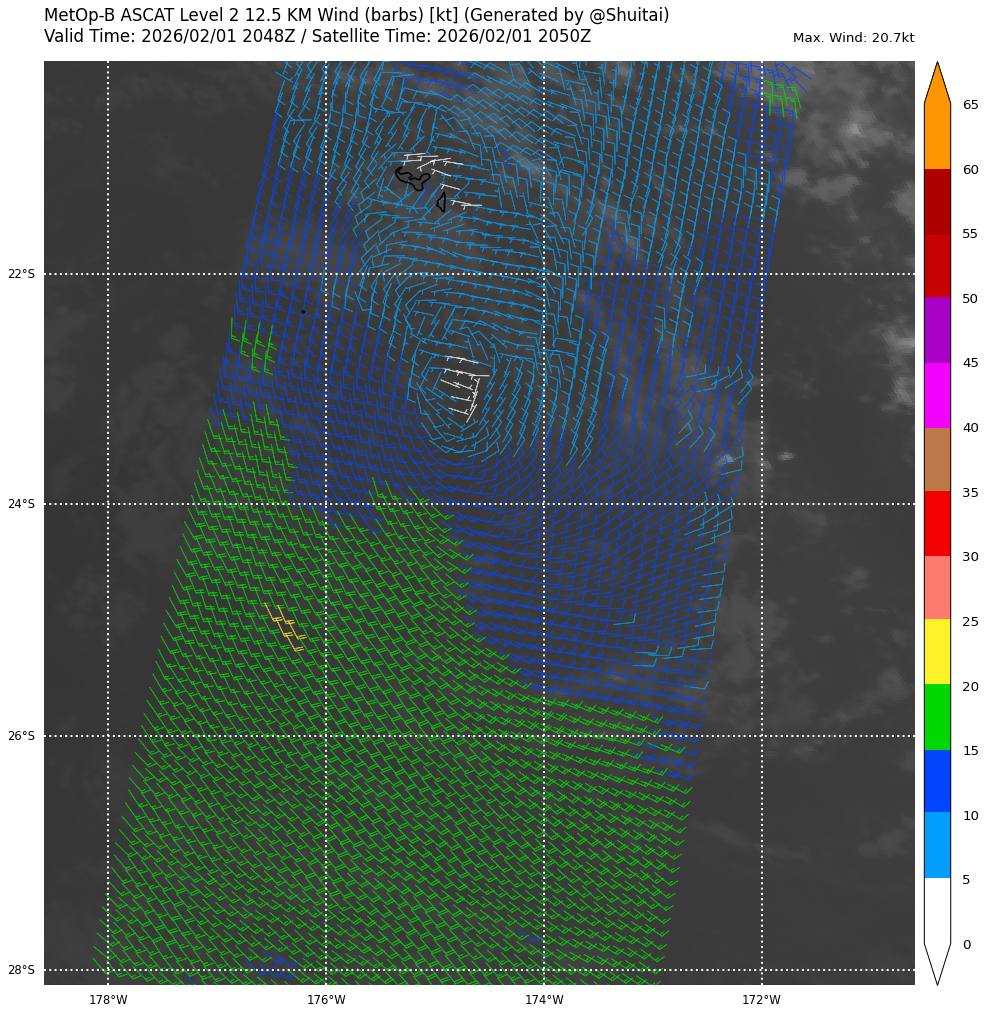Click the brown 35–40 kt colorbar segment
986x1014 pixels.
coord(937,459)
